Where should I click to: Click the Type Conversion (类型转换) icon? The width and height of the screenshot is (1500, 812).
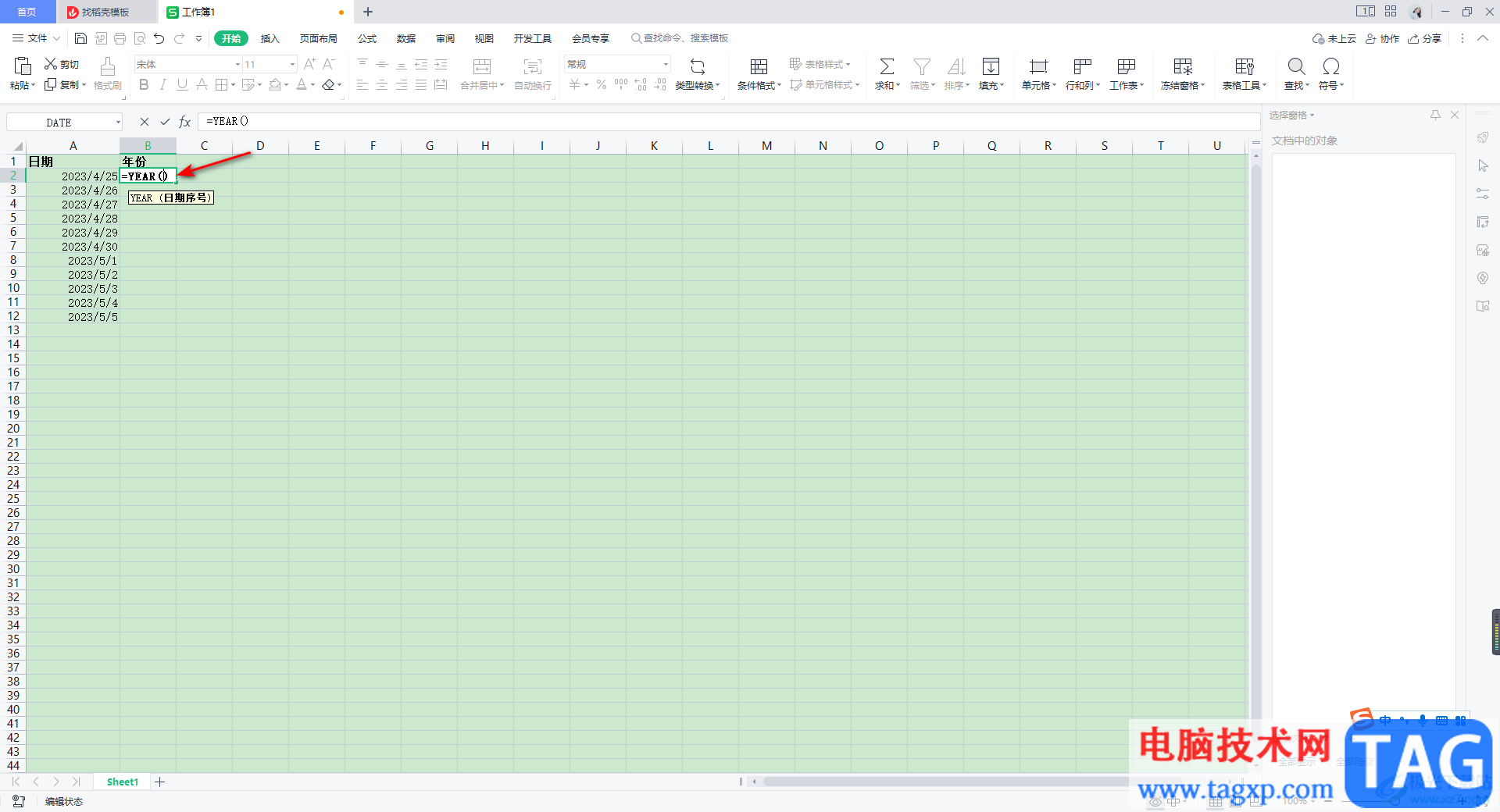698,66
